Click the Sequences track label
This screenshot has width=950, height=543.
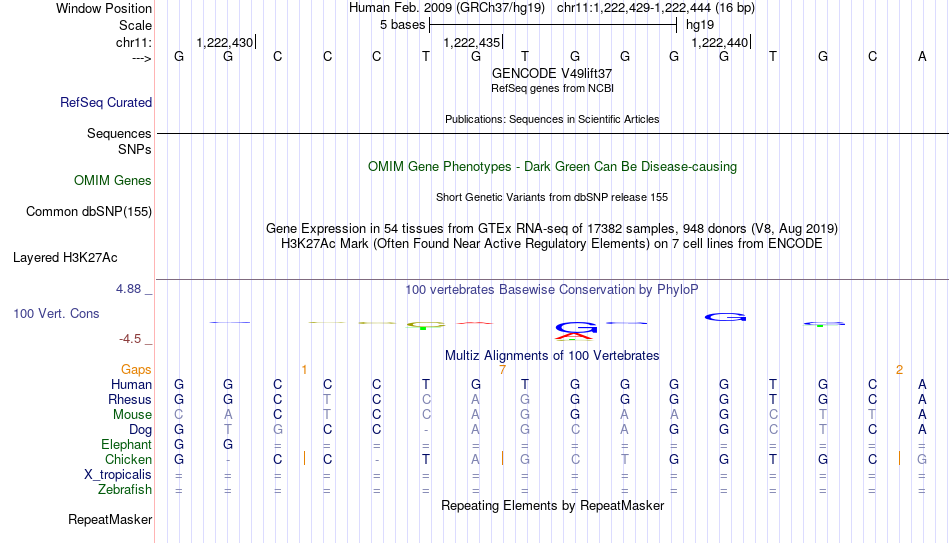[119, 133]
